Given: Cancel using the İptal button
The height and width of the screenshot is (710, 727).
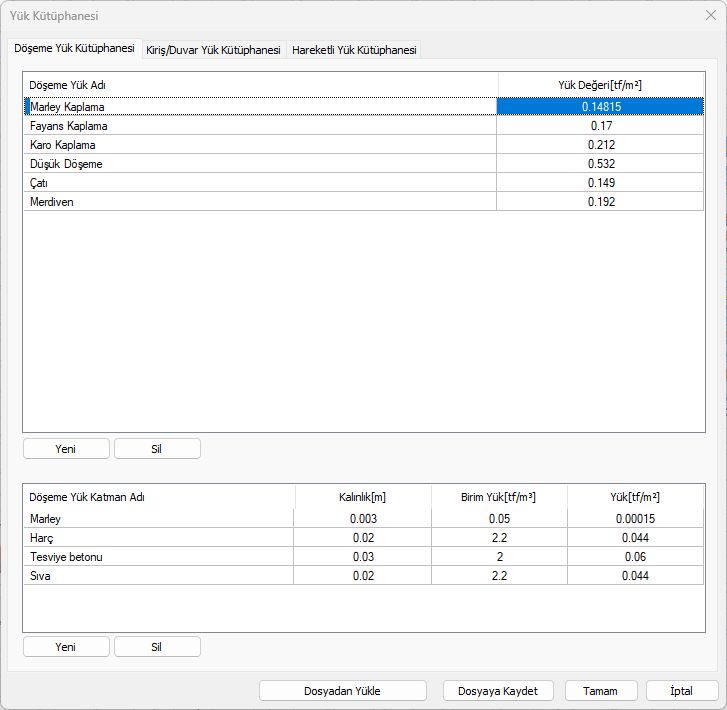Looking at the screenshot, I should (x=682, y=691).
